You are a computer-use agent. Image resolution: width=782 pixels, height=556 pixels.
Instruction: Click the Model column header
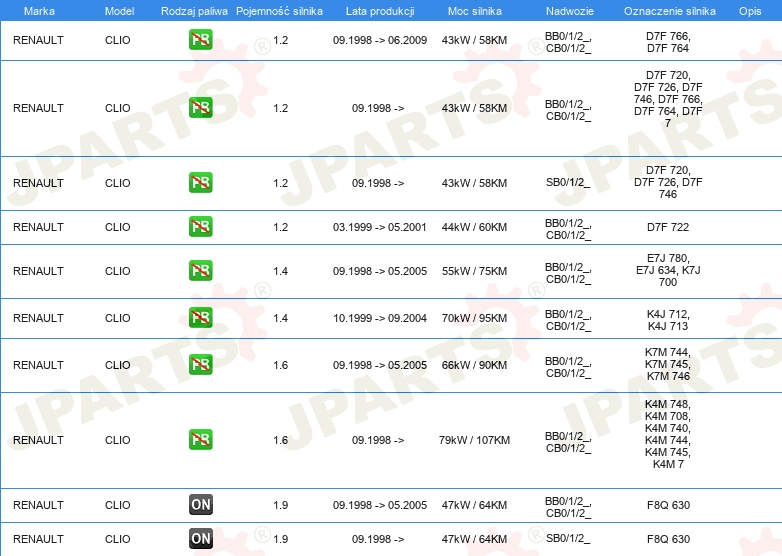click(118, 11)
